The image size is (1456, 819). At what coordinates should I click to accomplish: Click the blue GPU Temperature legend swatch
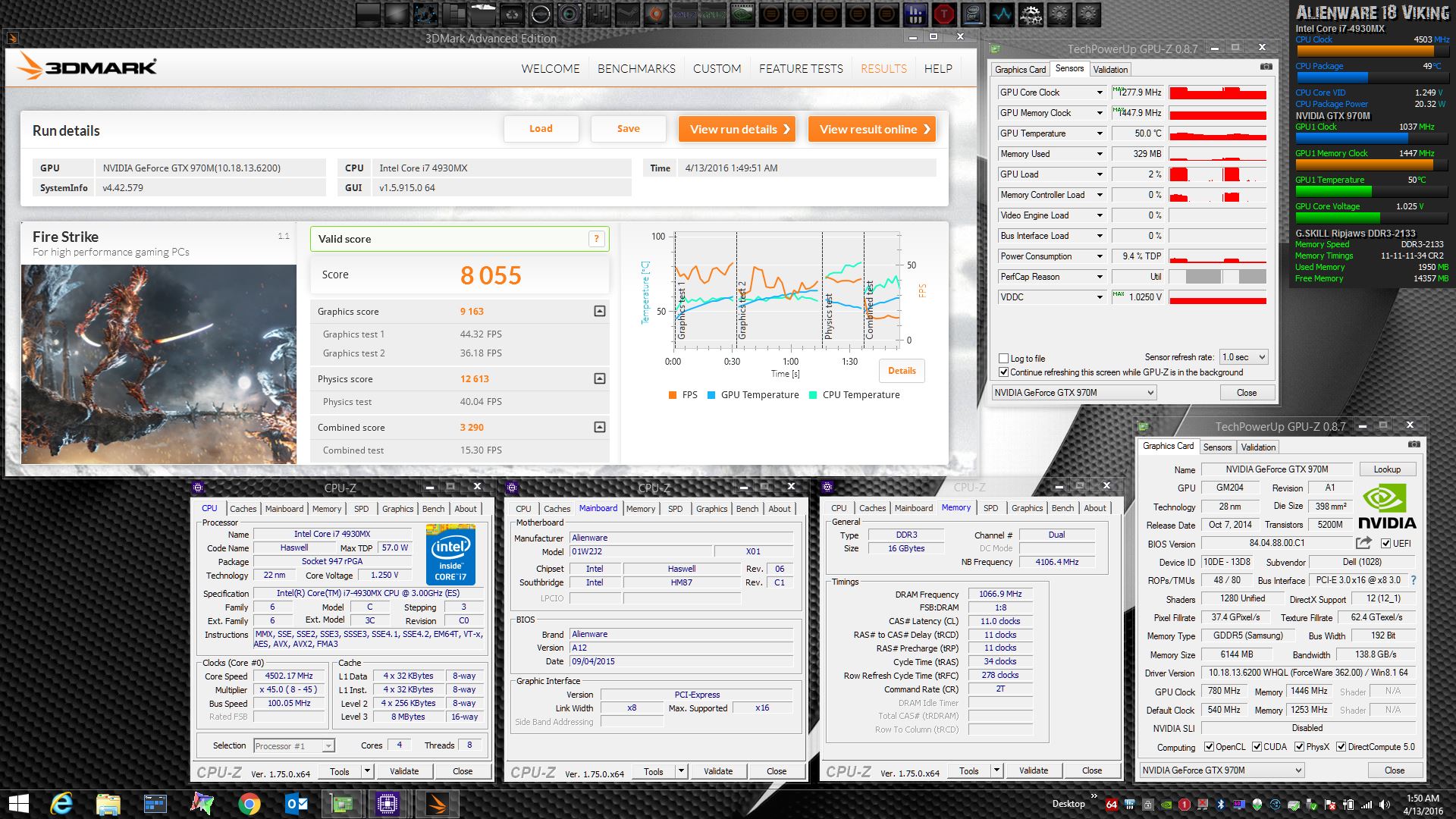point(711,395)
